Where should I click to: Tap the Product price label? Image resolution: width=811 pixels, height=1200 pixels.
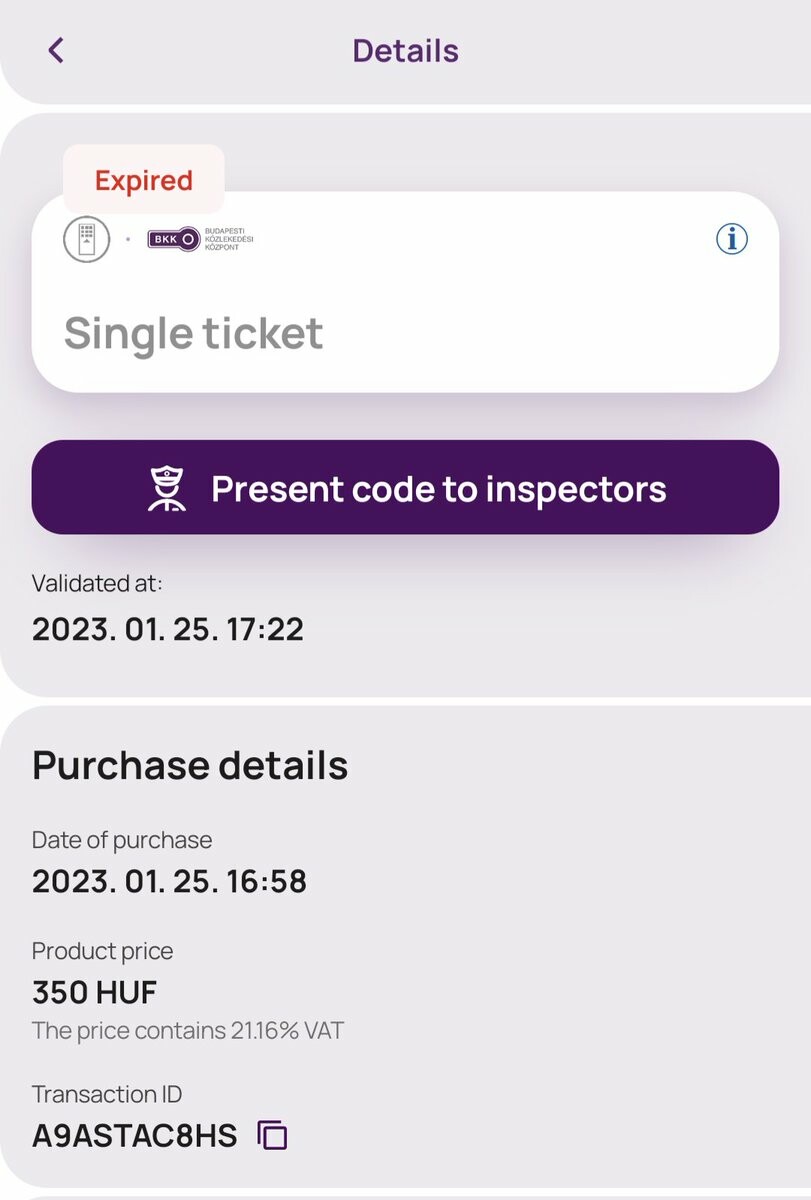[x=102, y=951]
